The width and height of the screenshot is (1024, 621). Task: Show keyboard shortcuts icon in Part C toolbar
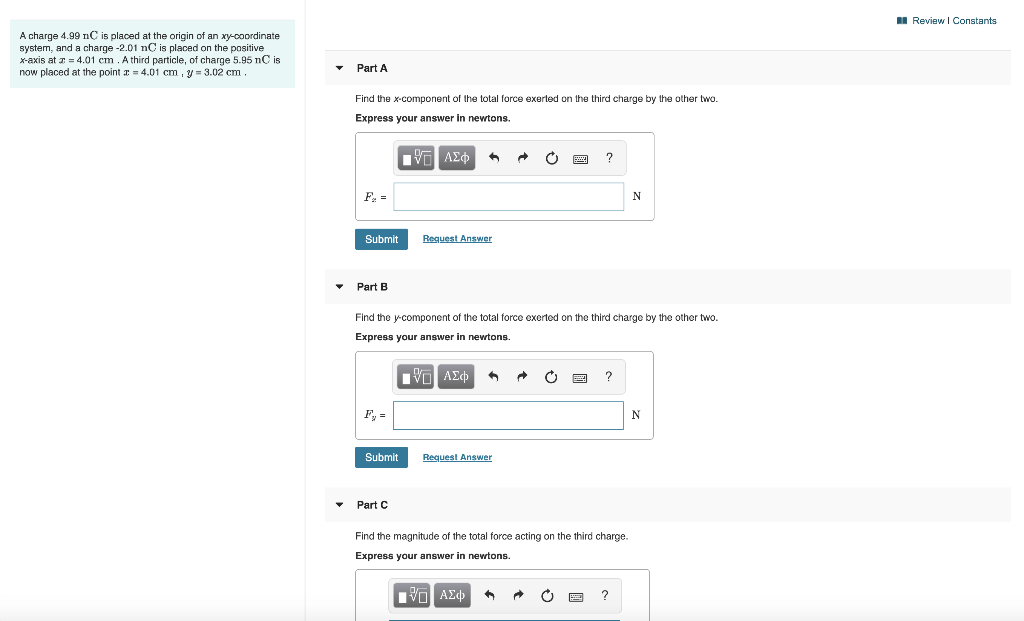click(x=576, y=596)
